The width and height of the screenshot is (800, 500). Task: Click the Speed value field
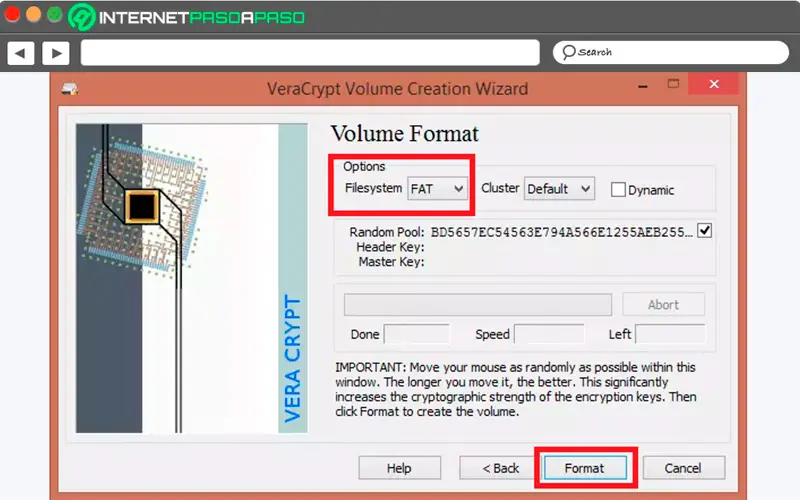(549, 334)
